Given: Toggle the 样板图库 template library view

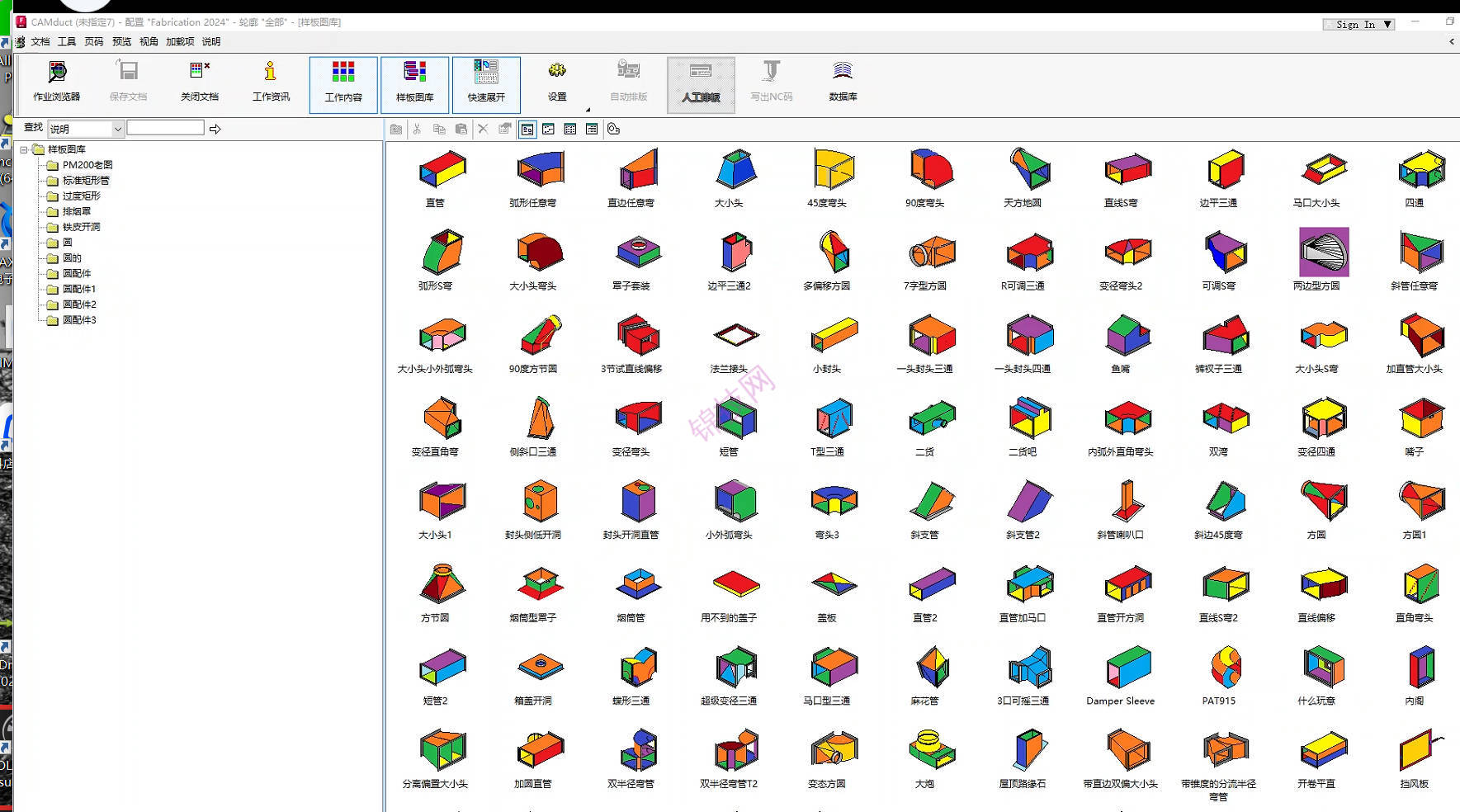Looking at the screenshot, I should (414, 84).
